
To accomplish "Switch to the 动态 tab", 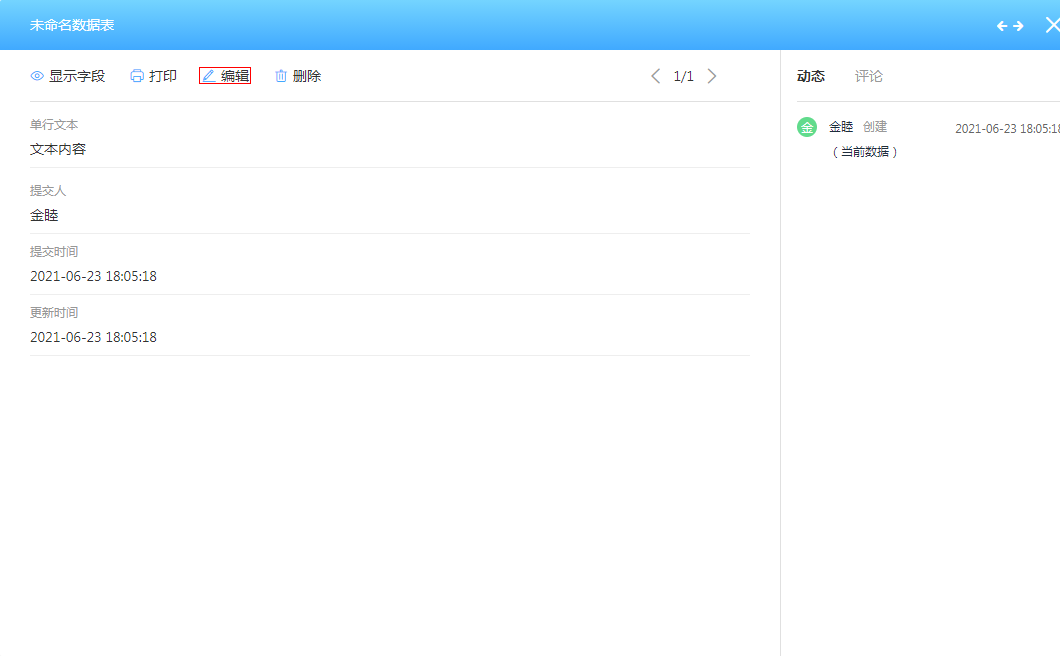I will coord(811,76).
